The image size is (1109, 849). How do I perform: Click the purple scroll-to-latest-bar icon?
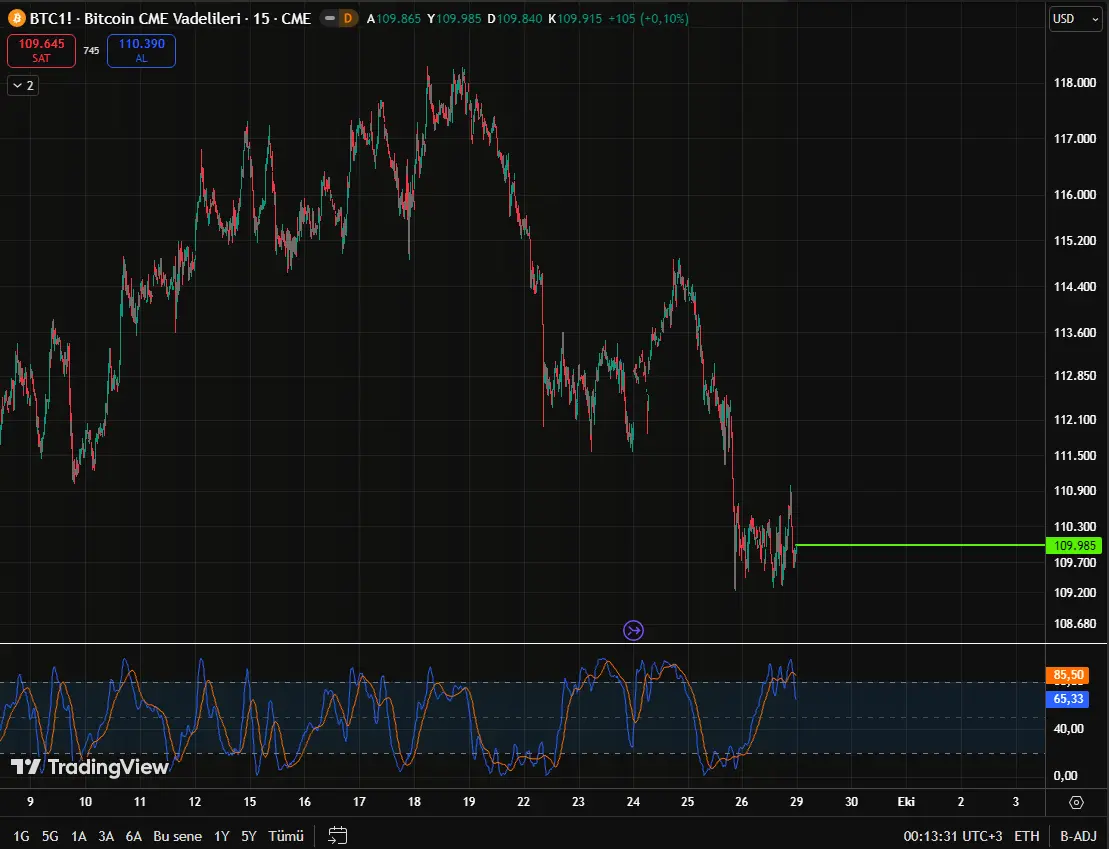click(x=633, y=630)
